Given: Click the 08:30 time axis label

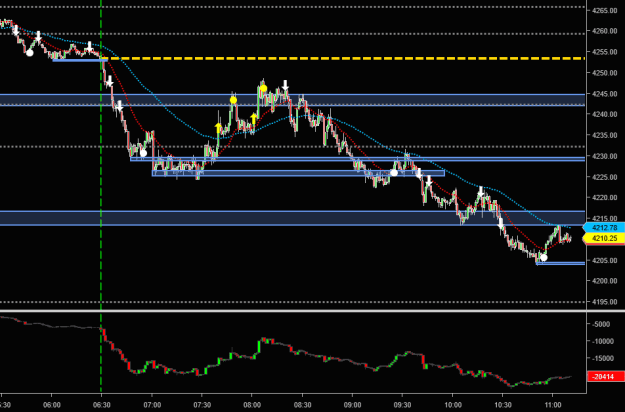Looking at the screenshot, I should point(302,405).
